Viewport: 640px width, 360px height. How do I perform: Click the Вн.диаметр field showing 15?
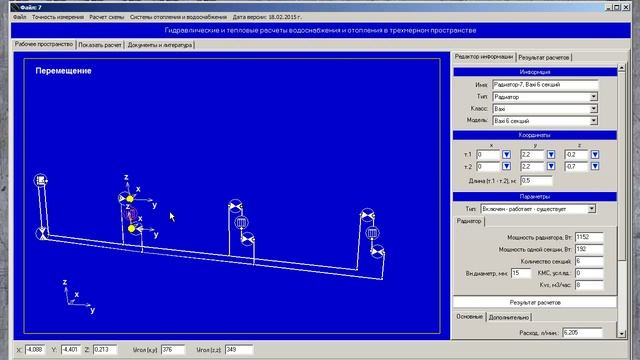click(x=521, y=273)
